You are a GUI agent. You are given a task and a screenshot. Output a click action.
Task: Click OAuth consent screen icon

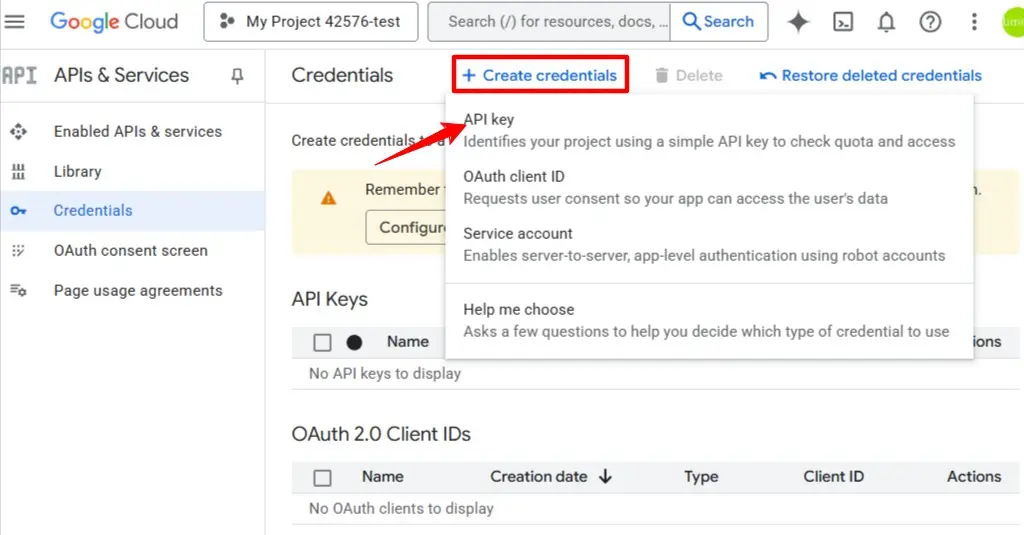[18, 250]
